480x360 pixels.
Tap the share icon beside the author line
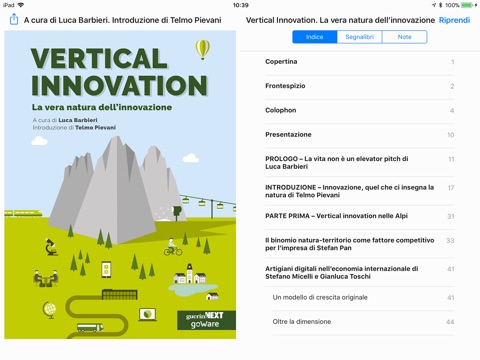pos(14,19)
